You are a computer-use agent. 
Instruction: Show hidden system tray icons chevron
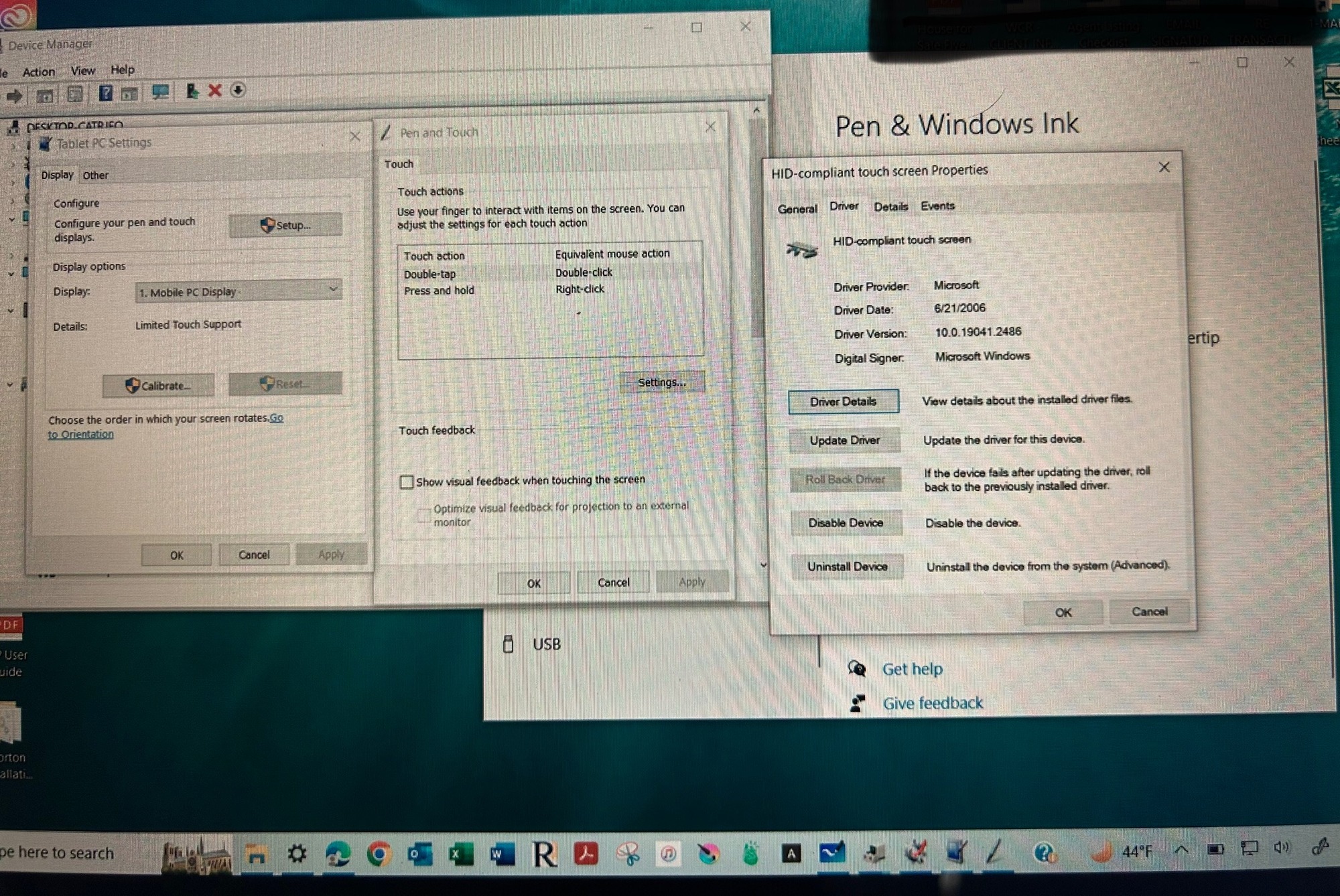[1181, 849]
